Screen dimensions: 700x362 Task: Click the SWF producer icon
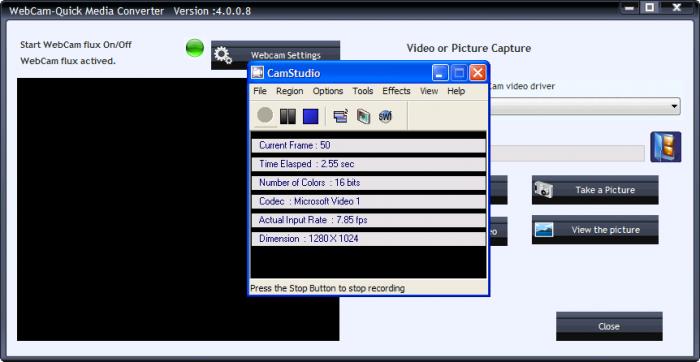[x=385, y=117]
